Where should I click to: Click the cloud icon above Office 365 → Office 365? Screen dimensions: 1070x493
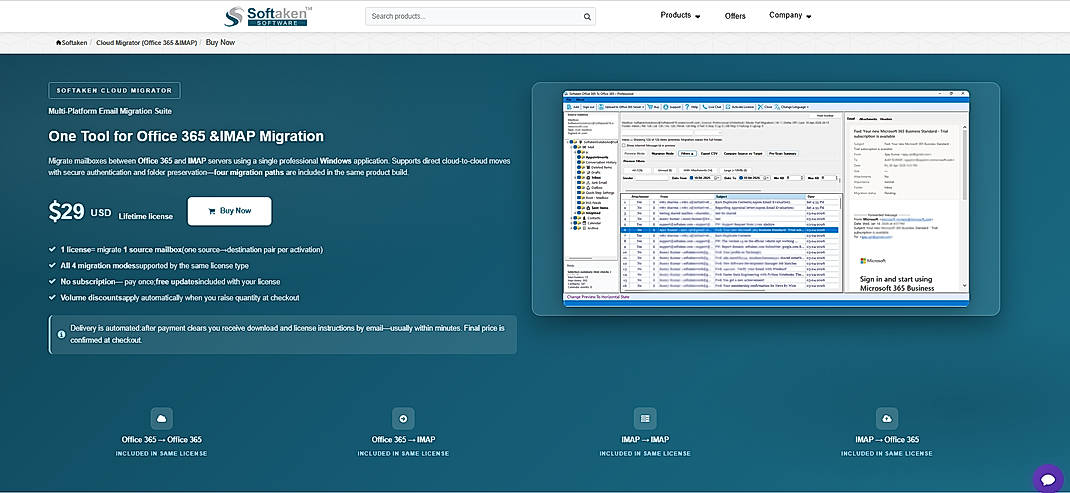162,418
